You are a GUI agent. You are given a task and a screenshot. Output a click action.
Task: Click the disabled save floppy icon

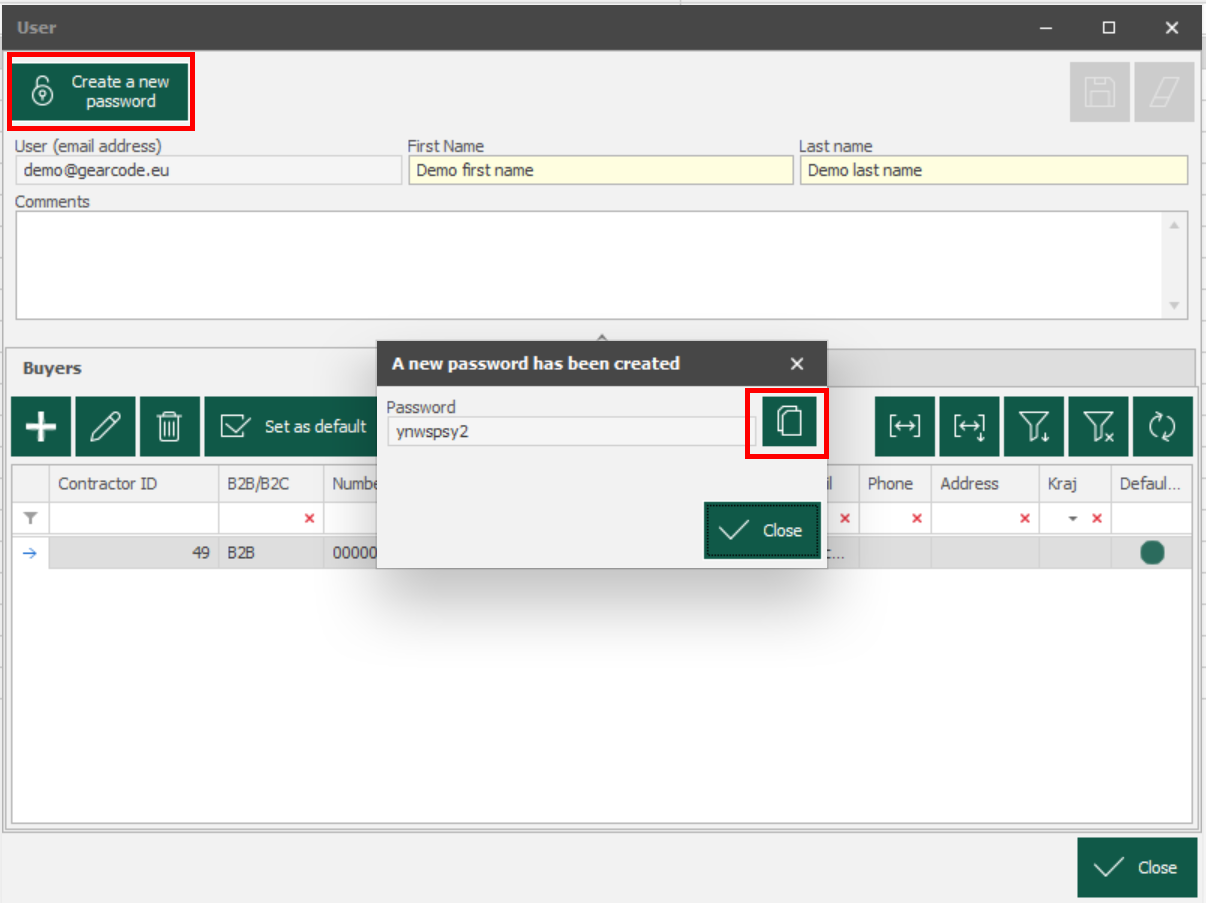pyautogui.click(x=1100, y=92)
